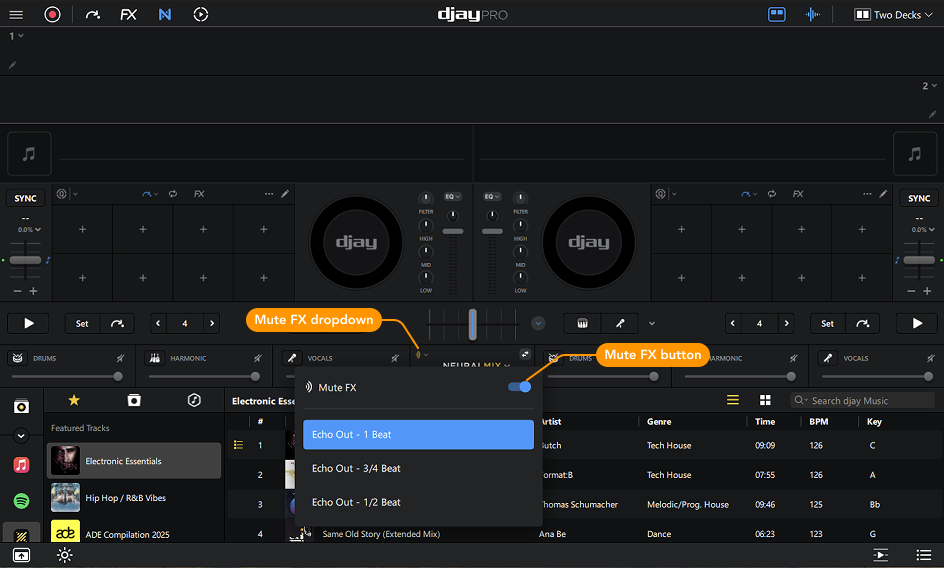Increase right deck loop length arrow

point(786,323)
